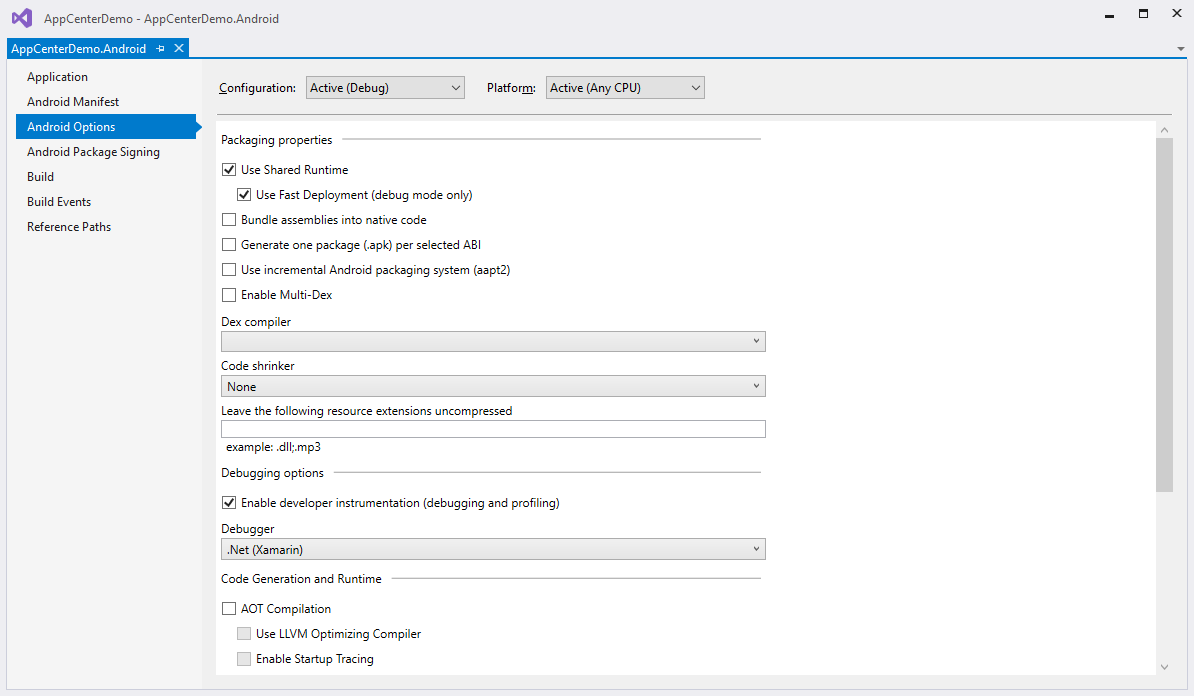This screenshot has height=696, width=1194.
Task: Switch to Android Manifest page
Action: pos(73,102)
